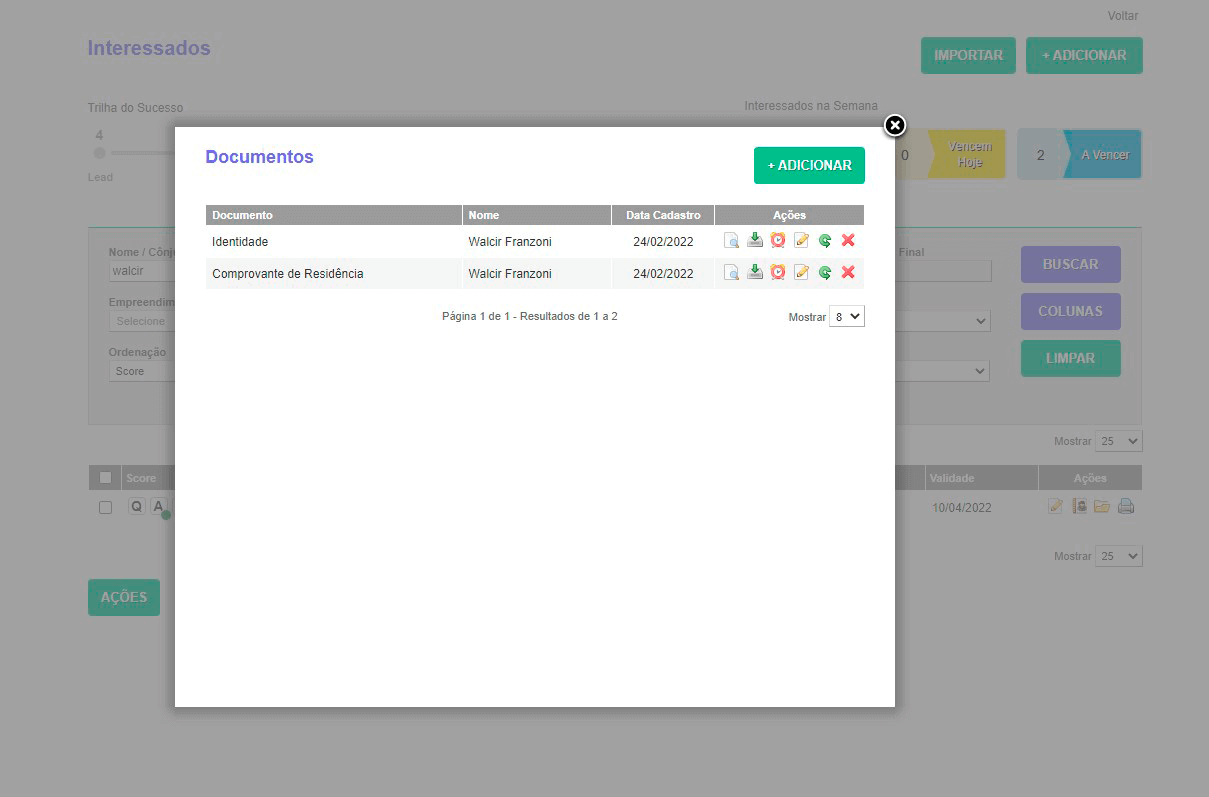This screenshot has width=1209, height=797.
Task: Print the interessado's record
Action: coord(1126,506)
